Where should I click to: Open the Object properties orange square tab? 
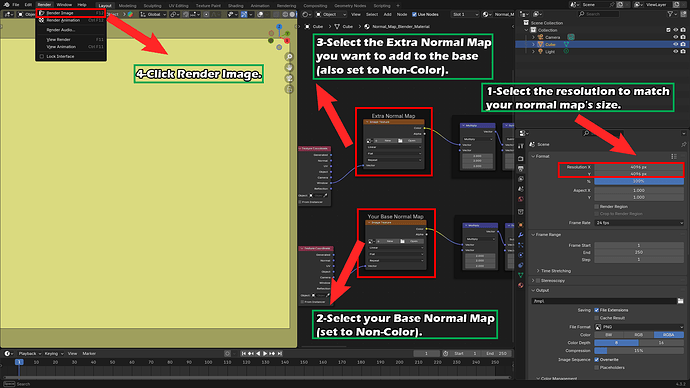point(521,225)
